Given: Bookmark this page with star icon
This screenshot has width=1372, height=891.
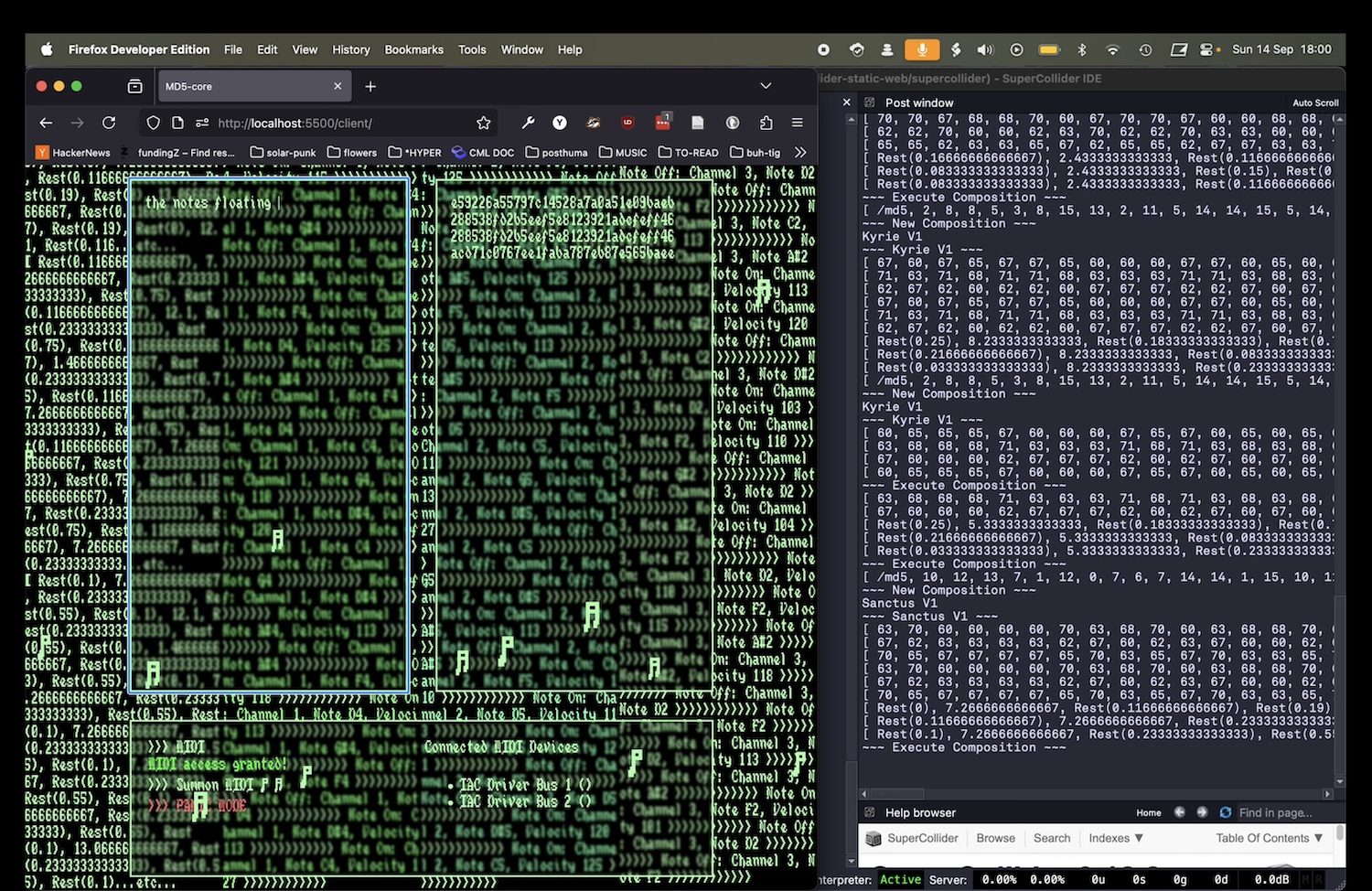Looking at the screenshot, I should coord(484,123).
